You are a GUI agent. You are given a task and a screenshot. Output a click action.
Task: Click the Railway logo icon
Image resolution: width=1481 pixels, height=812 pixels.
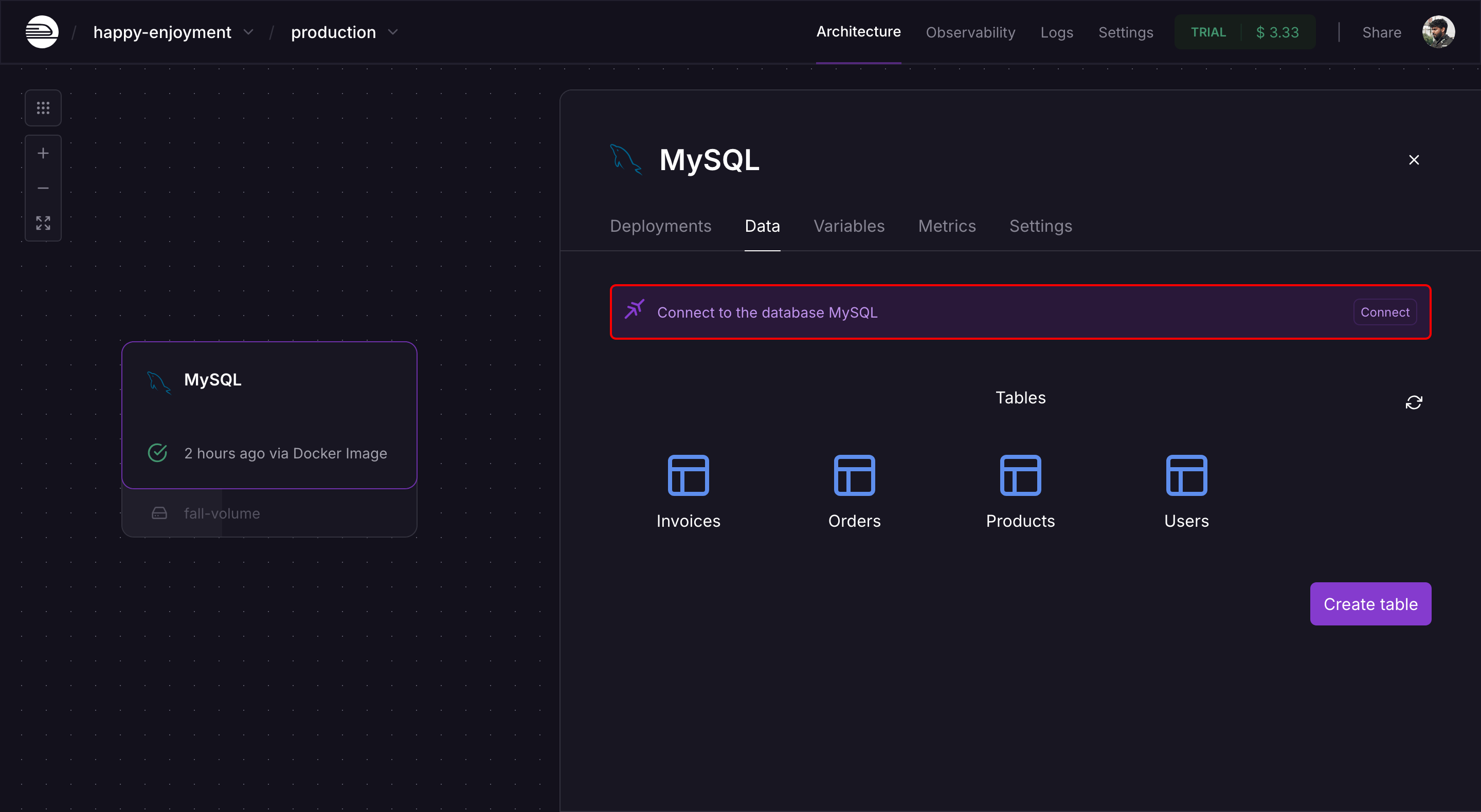[42, 32]
